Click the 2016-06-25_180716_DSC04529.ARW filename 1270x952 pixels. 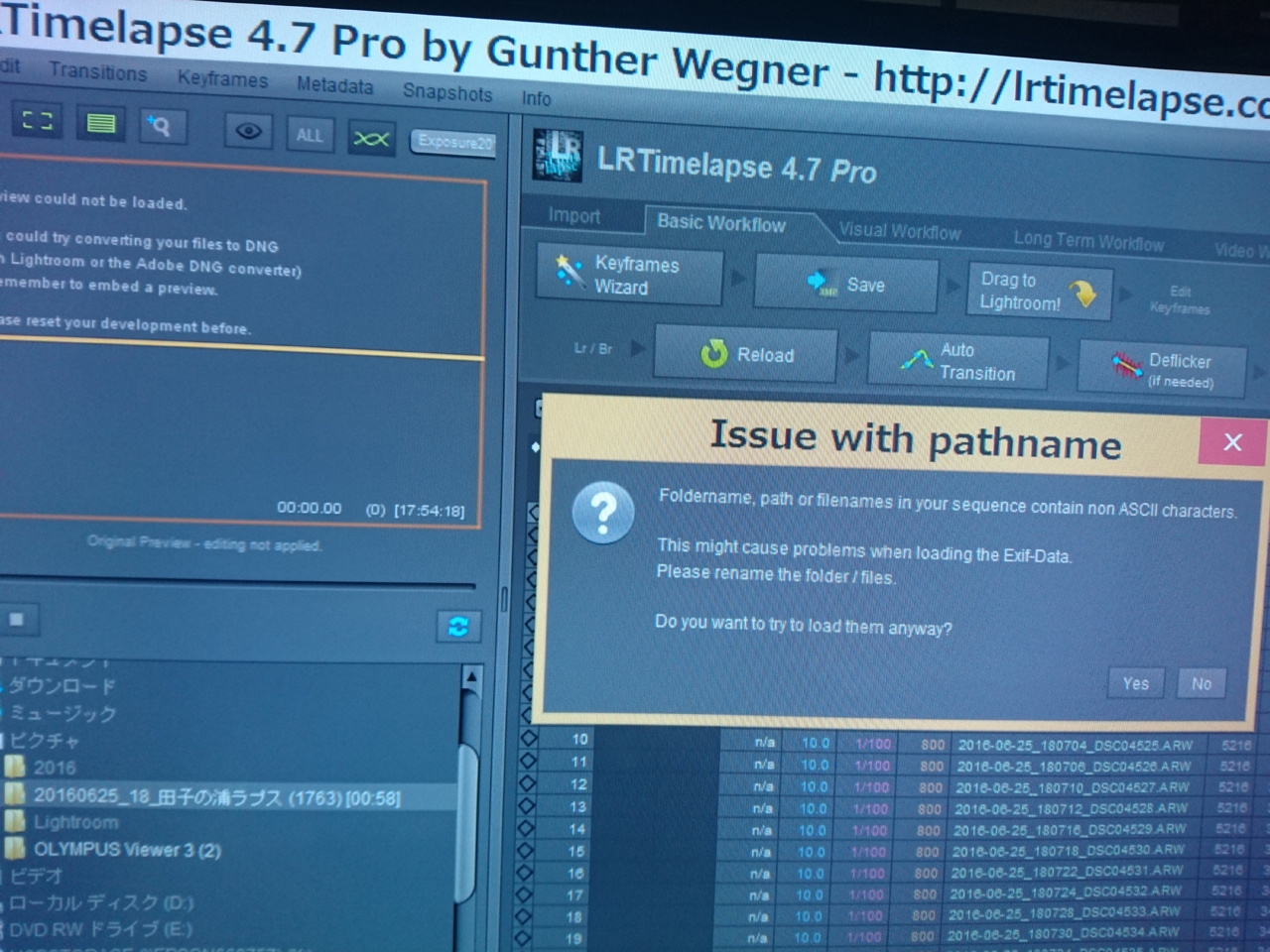[1070, 830]
